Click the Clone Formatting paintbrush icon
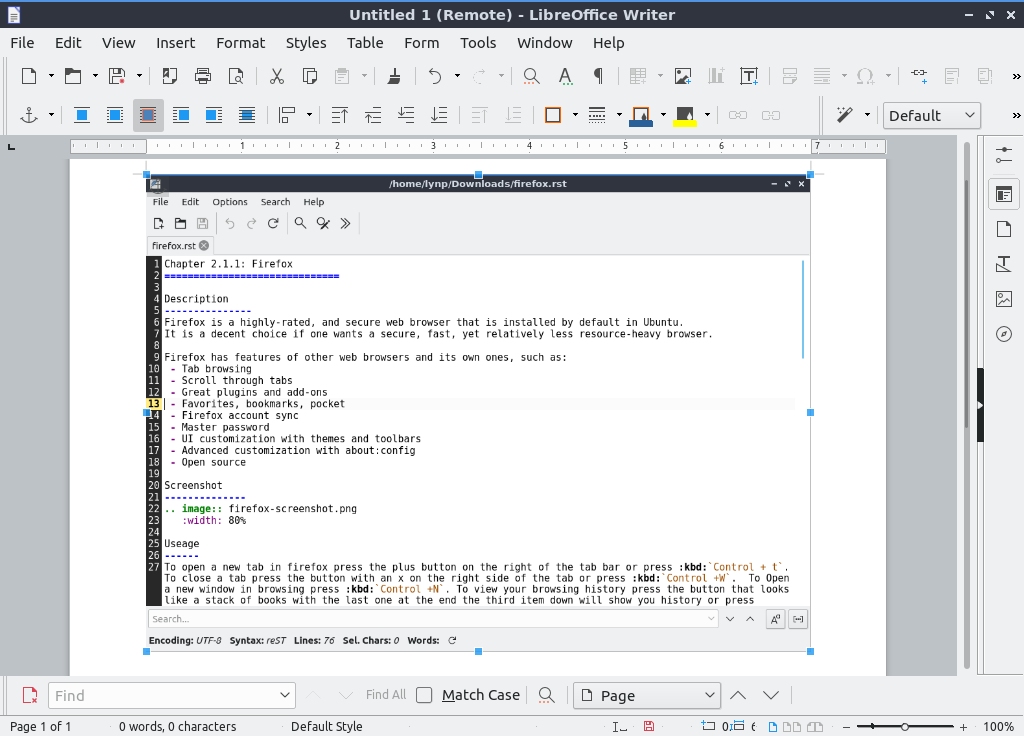The width and height of the screenshot is (1024, 736). (x=394, y=76)
